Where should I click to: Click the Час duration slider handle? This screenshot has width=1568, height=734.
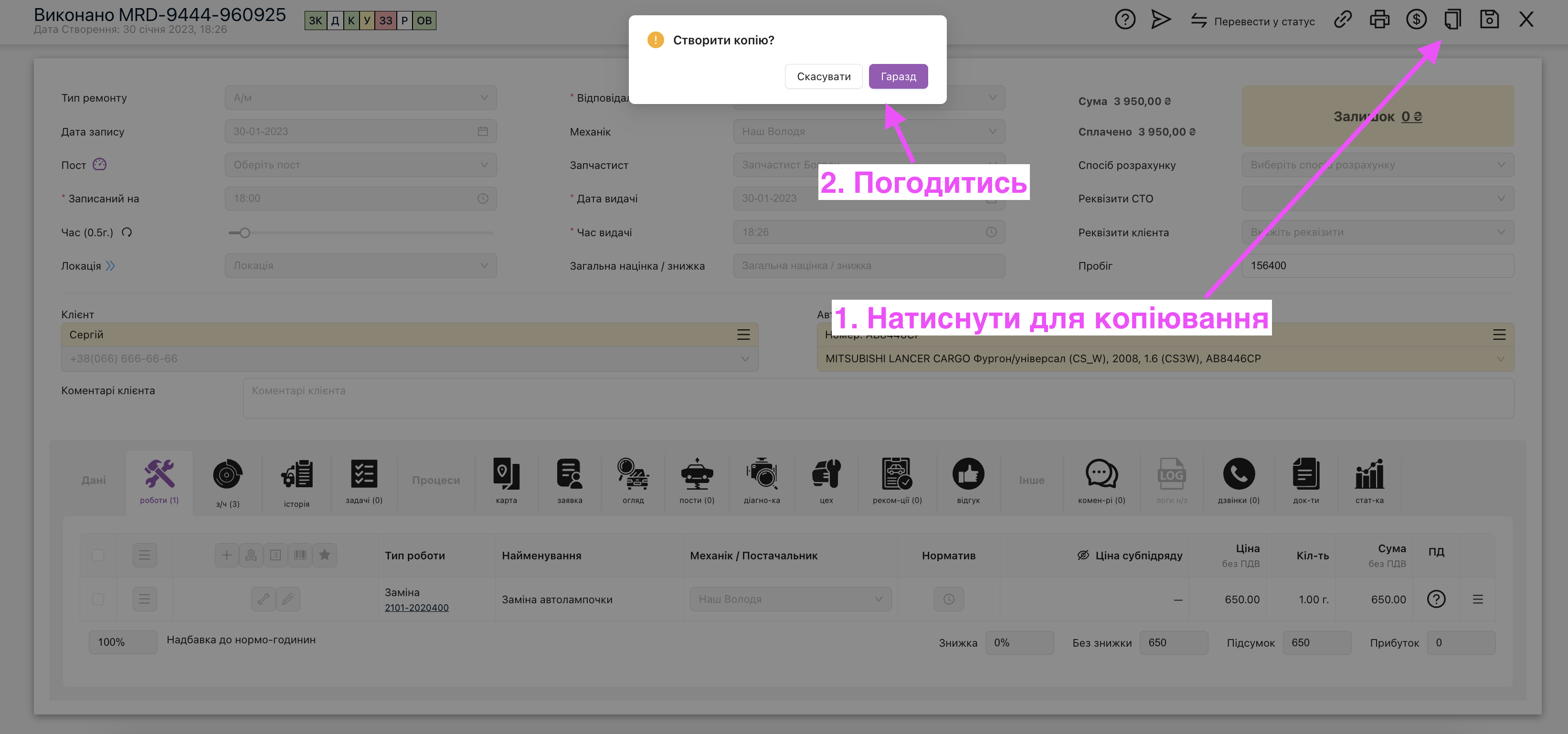(x=244, y=232)
